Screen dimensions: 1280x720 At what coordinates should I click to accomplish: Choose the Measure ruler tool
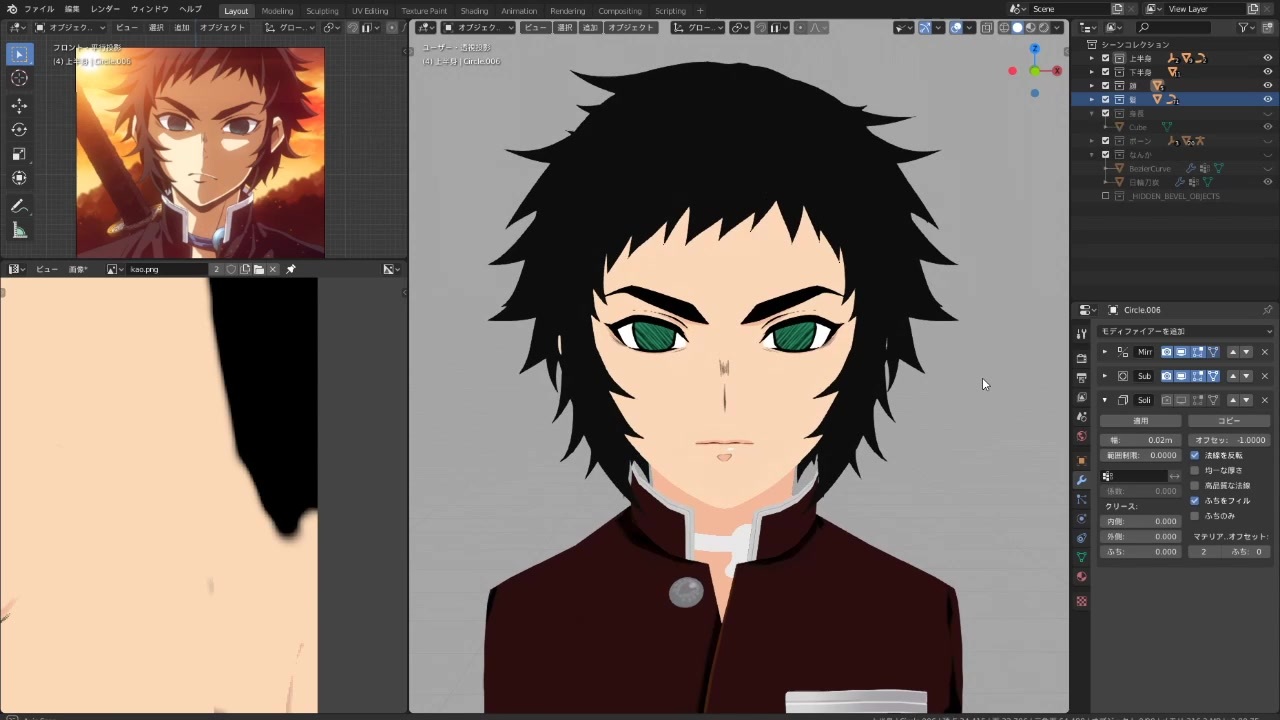coord(19,231)
